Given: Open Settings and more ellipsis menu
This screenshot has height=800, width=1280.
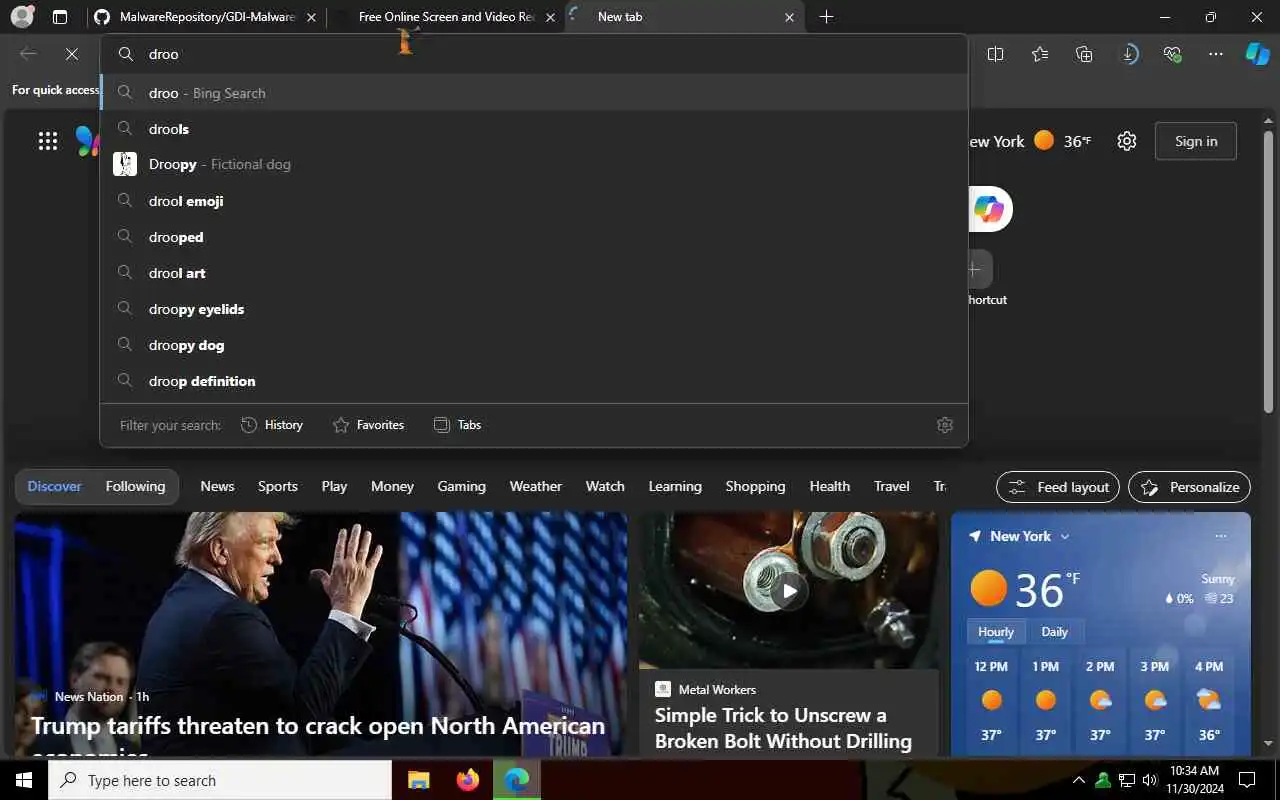Looking at the screenshot, I should point(1216,54).
